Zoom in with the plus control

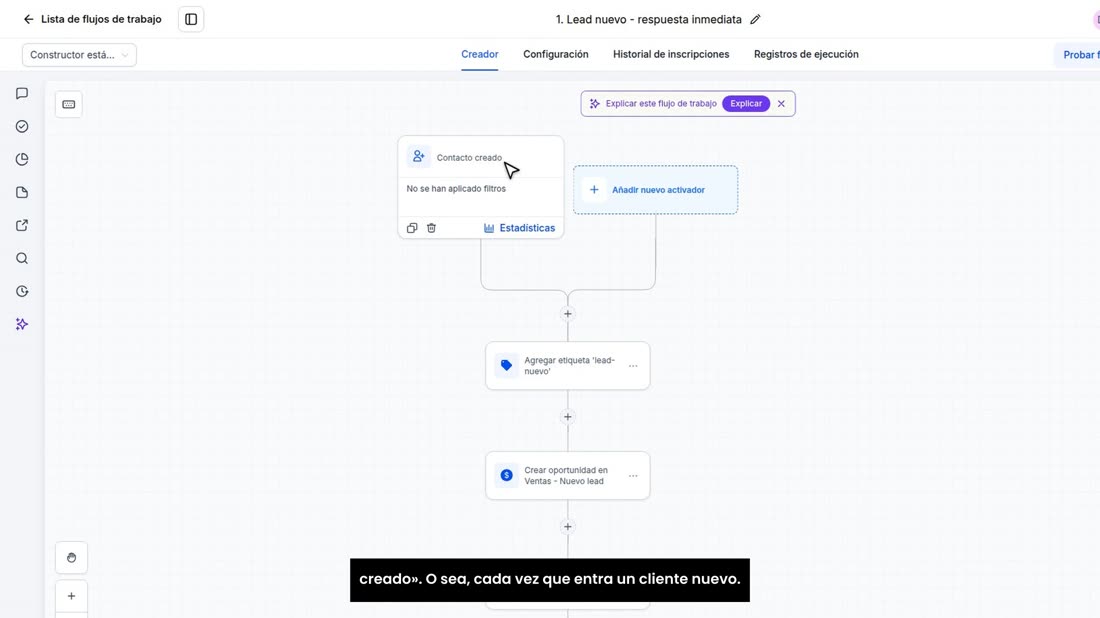(71, 596)
